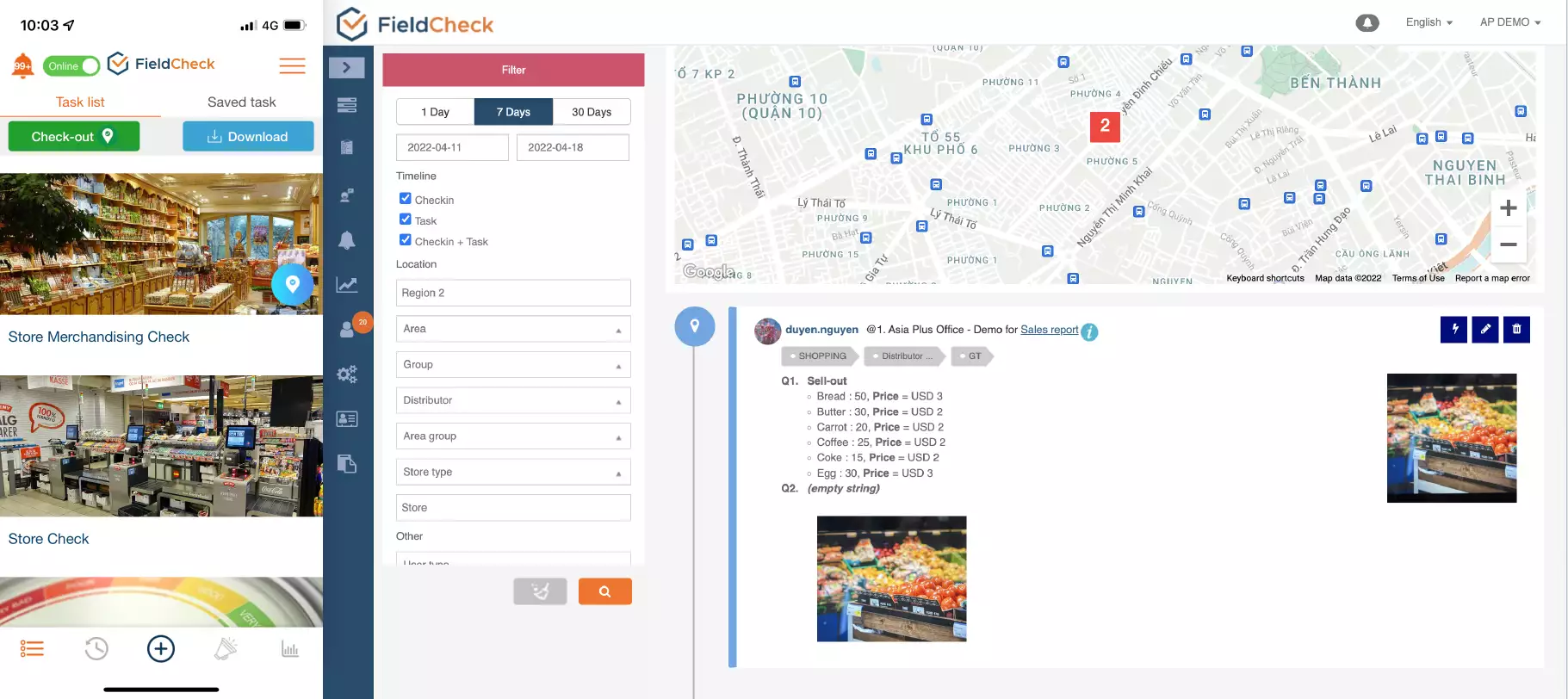Click the SHOPPING tag

819,356
